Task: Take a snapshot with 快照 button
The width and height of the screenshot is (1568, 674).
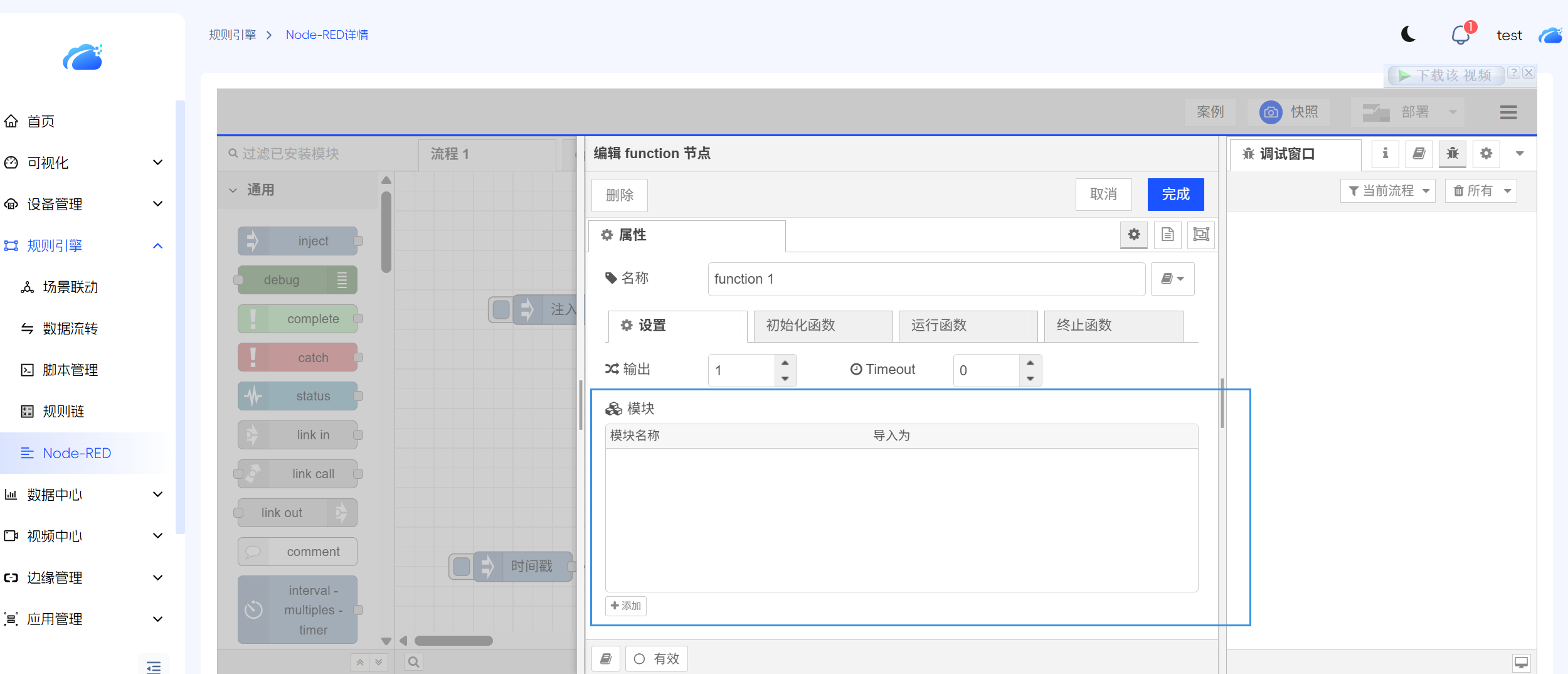Action: tap(1289, 112)
